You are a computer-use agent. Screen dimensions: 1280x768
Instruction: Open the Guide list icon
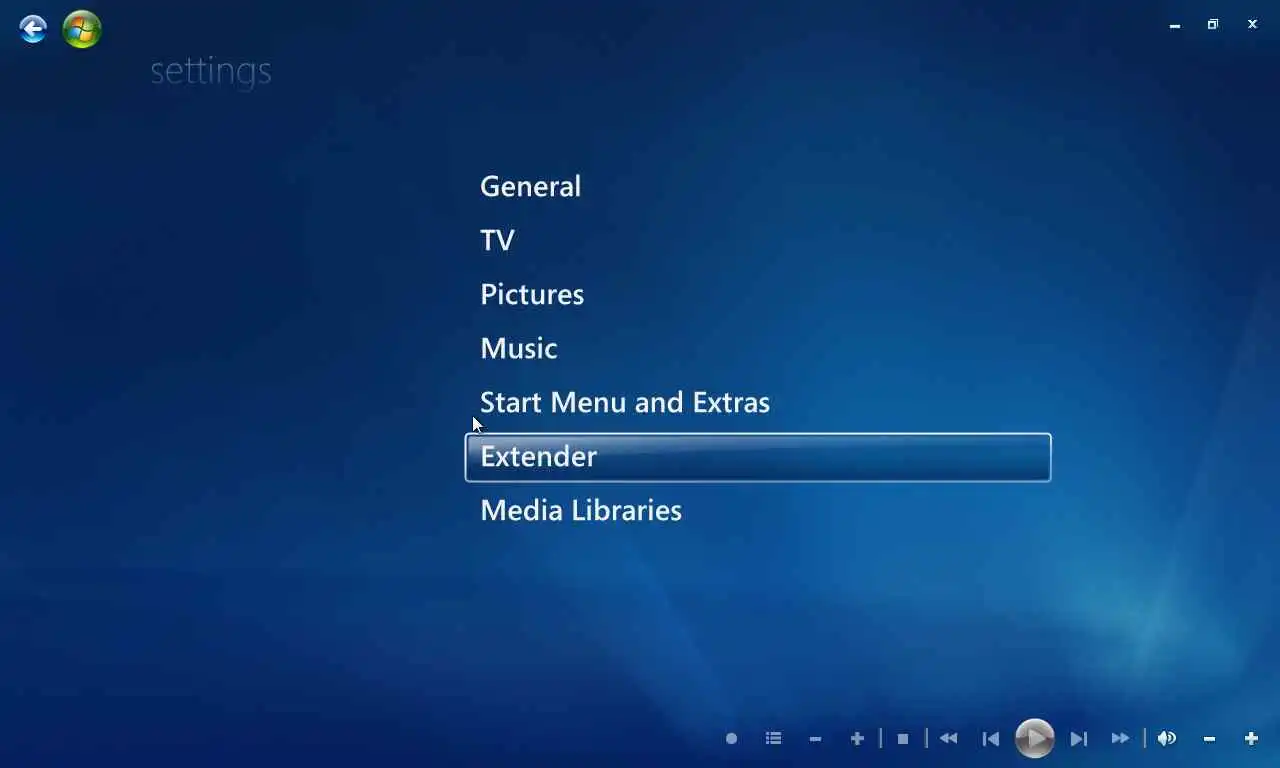click(x=773, y=738)
